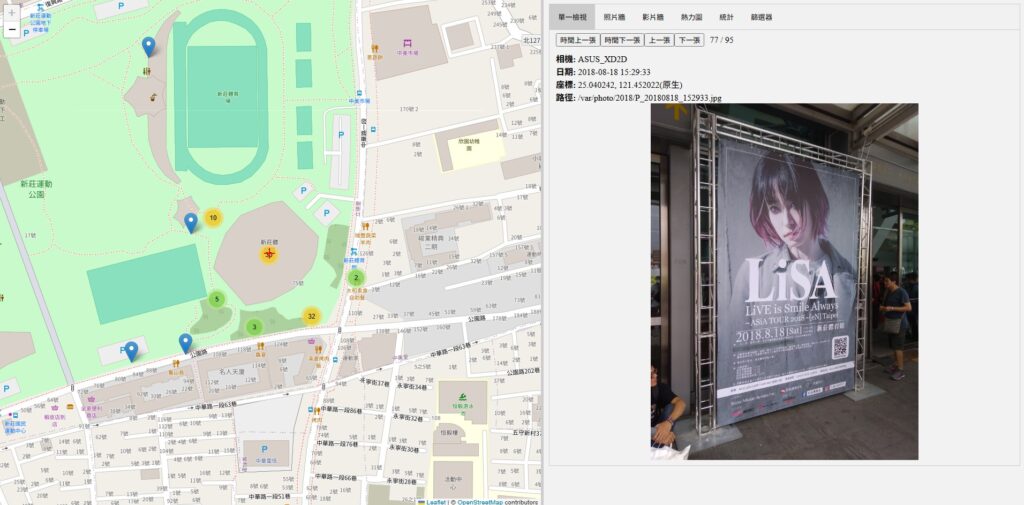Open the 篩選器 filter tab

[761, 17]
